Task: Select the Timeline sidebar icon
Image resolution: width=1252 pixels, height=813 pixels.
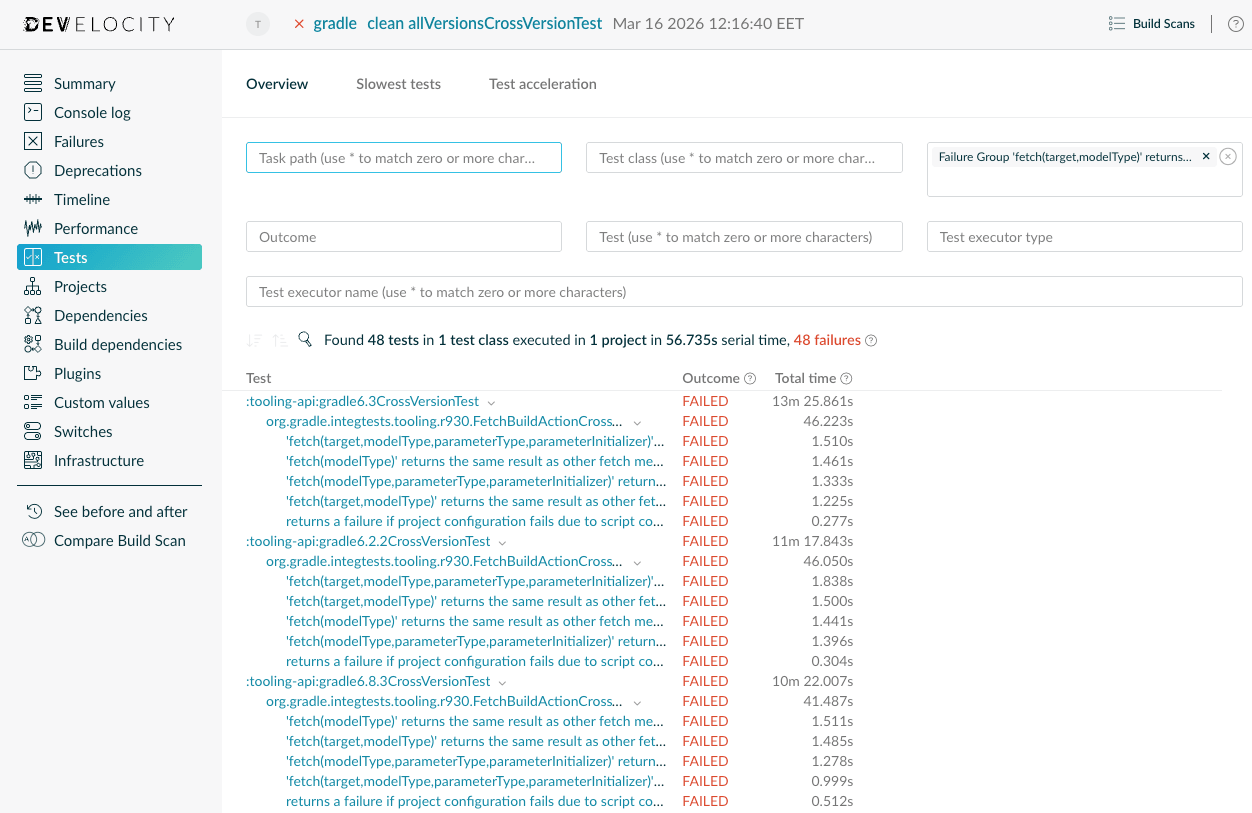Action: coord(33,199)
